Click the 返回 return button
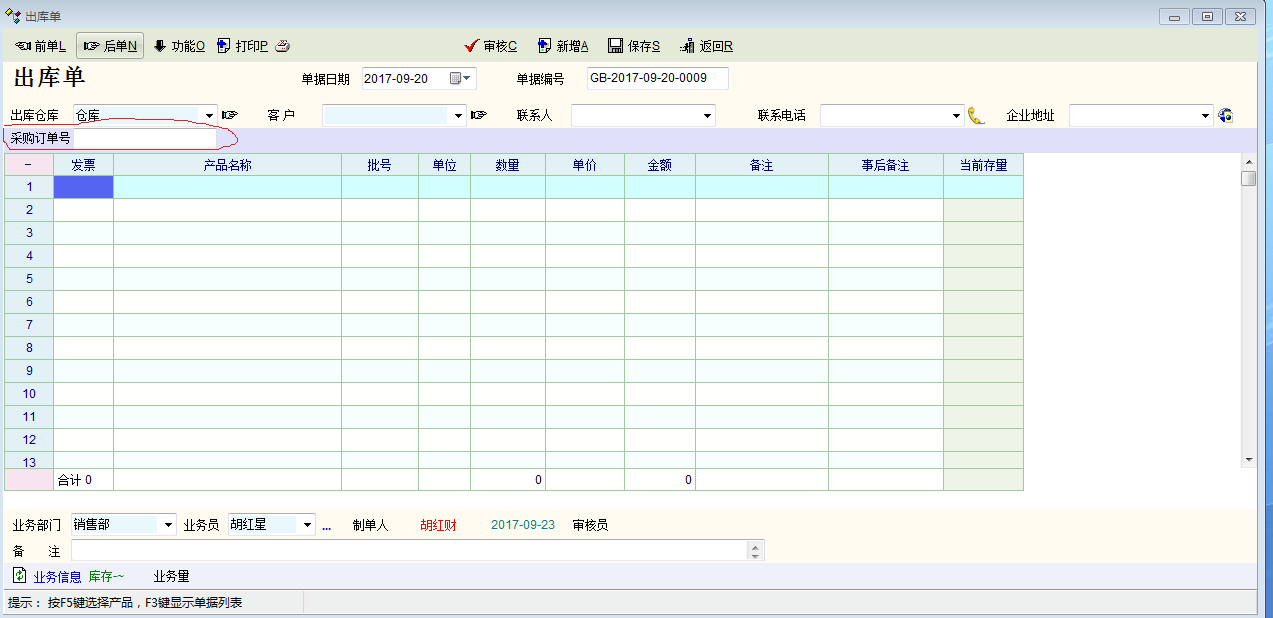The width and height of the screenshot is (1273, 618). (706, 46)
